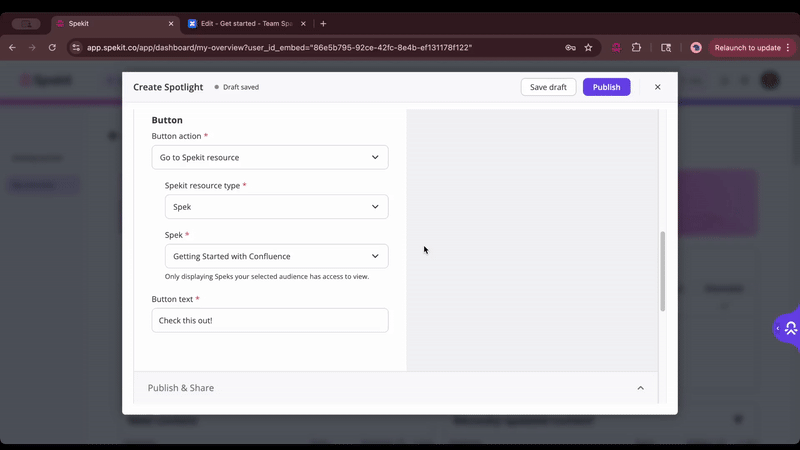Open the Spek selection dropdown
The height and width of the screenshot is (450, 800).
(x=276, y=256)
